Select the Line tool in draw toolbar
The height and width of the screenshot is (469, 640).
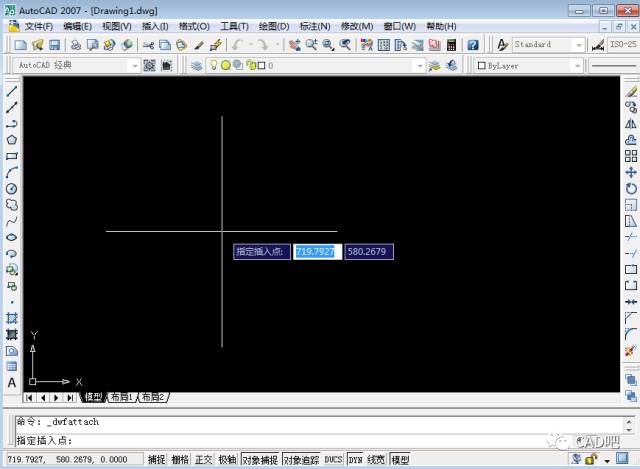(12, 91)
